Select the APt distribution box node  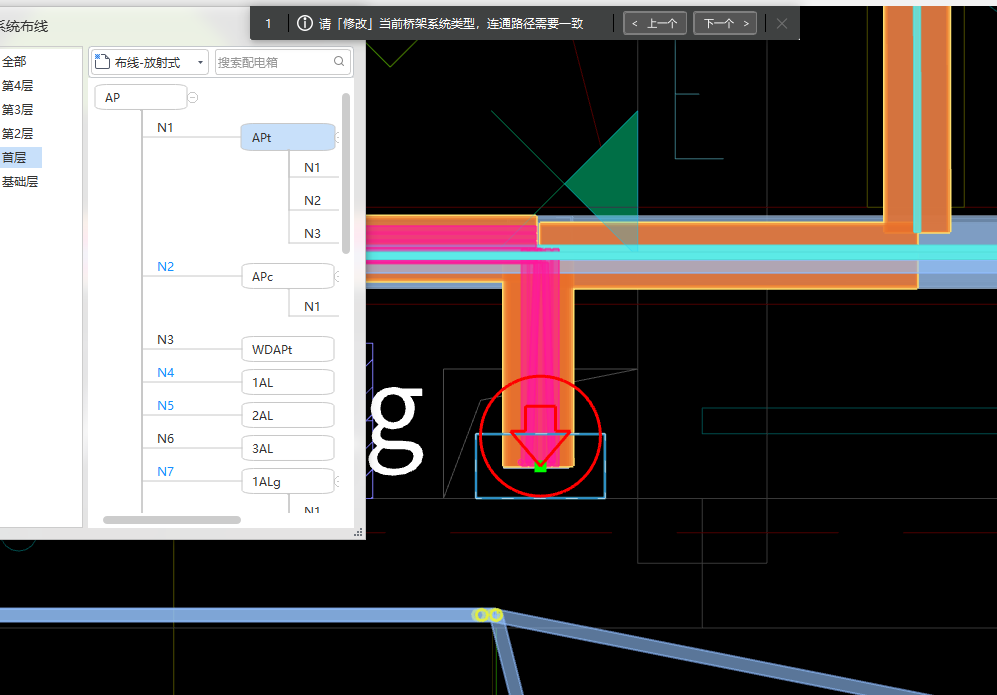point(287,137)
